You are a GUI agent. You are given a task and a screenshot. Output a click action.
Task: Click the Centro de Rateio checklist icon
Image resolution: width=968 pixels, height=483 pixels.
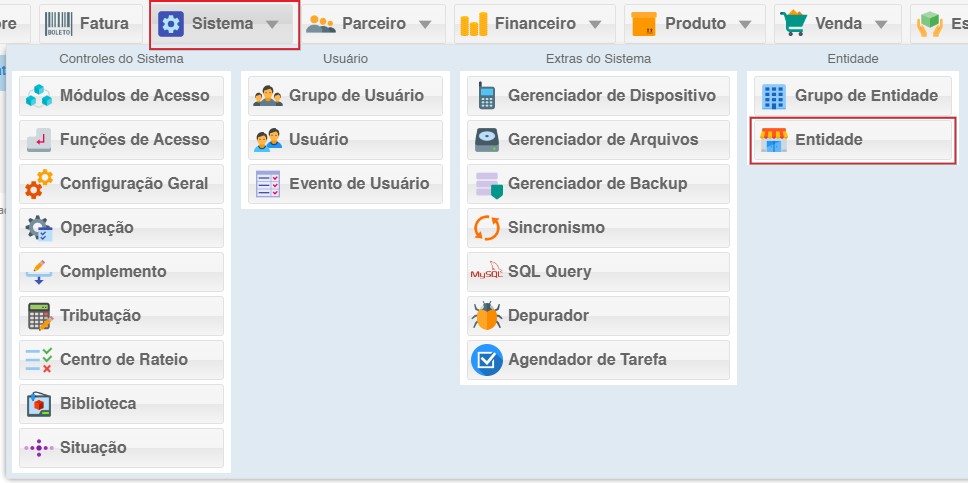(39, 360)
